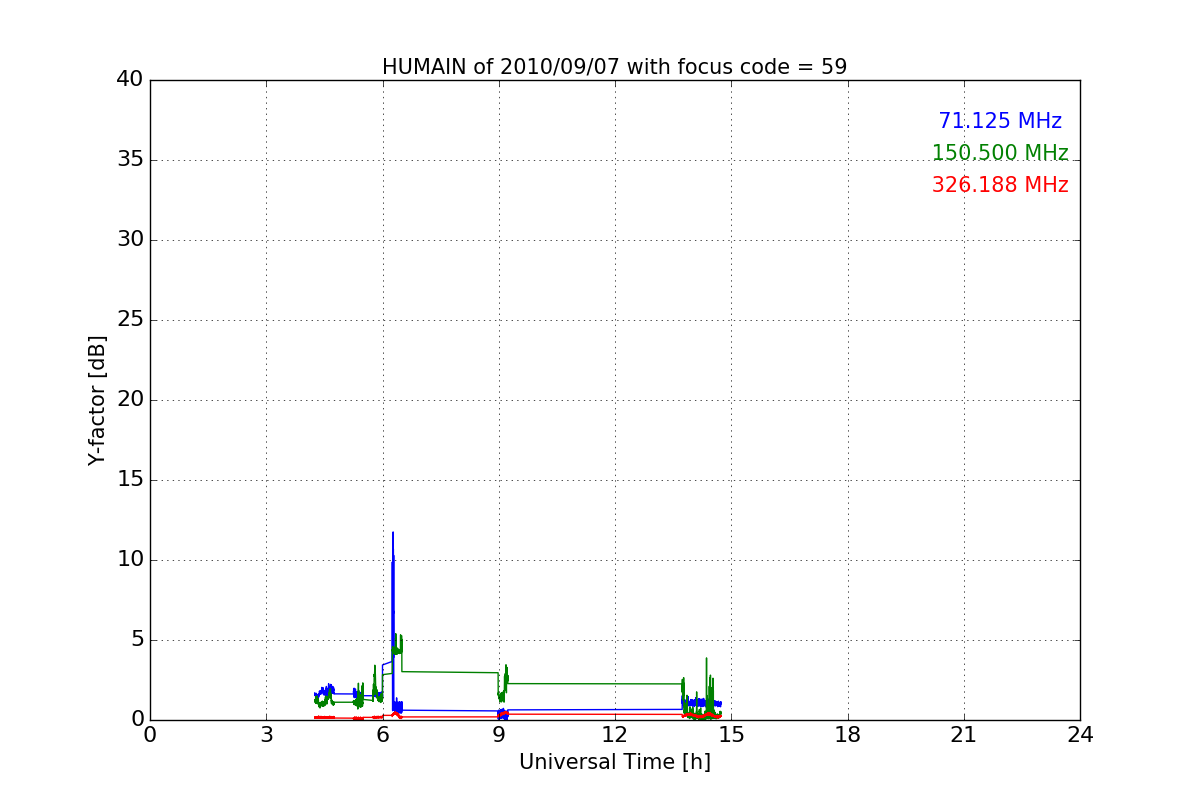The height and width of the screenshot is (800, 1200).
Task: Click the x-axis tick label 21
Action: click(x=964, y=735)
